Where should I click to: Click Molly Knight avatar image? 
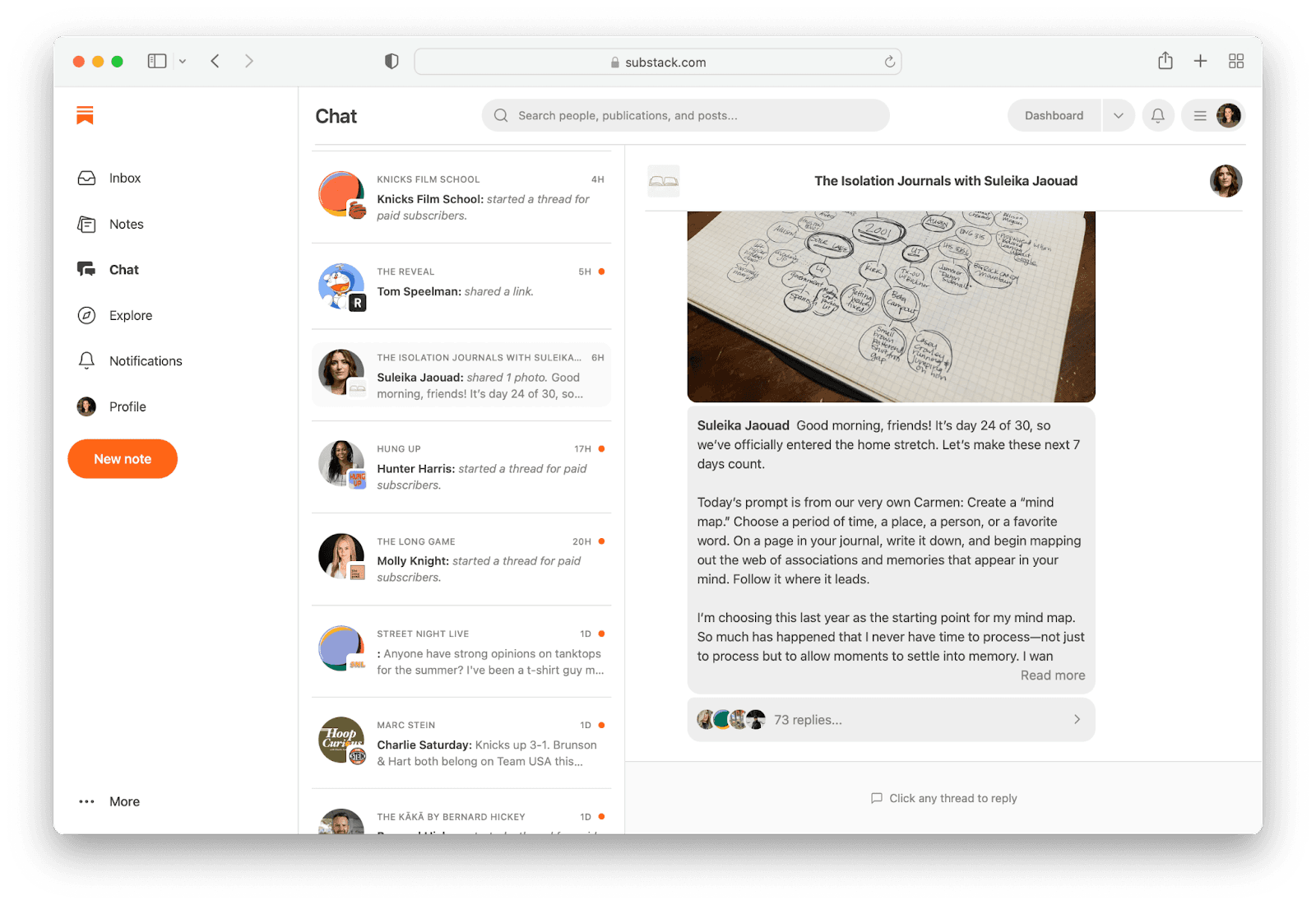click(341, 556)
